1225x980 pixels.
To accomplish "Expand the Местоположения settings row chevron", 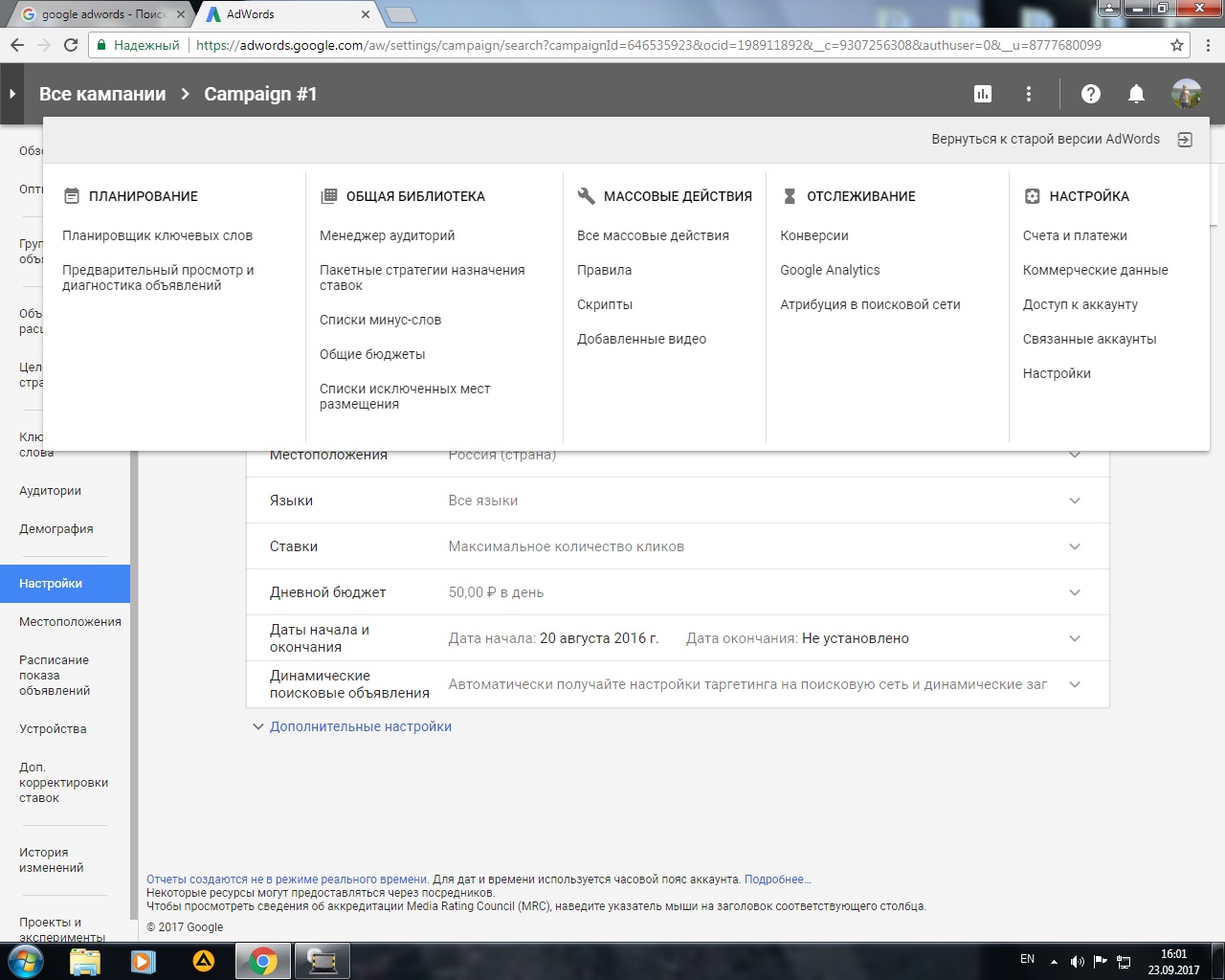I will coord(1075,456).
